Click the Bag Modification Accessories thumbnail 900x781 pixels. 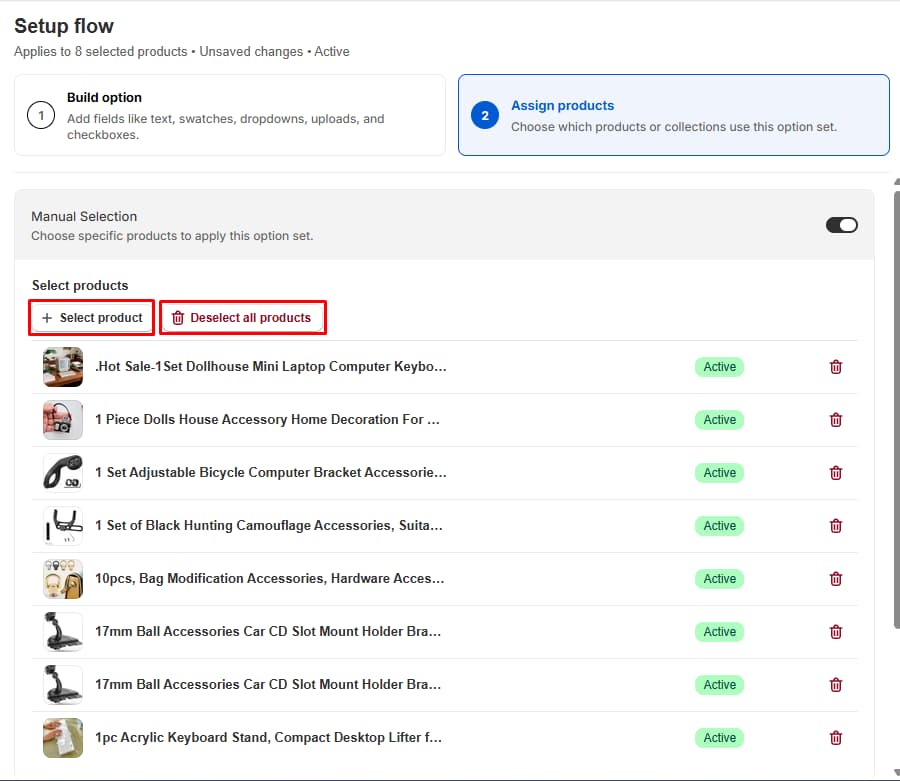[63, 579]
